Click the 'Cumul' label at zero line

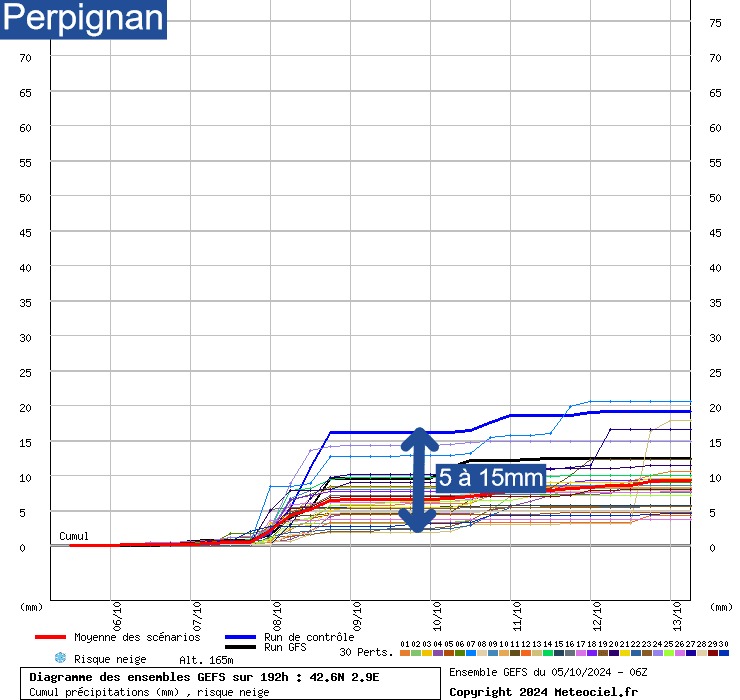(x=74, y=537)
